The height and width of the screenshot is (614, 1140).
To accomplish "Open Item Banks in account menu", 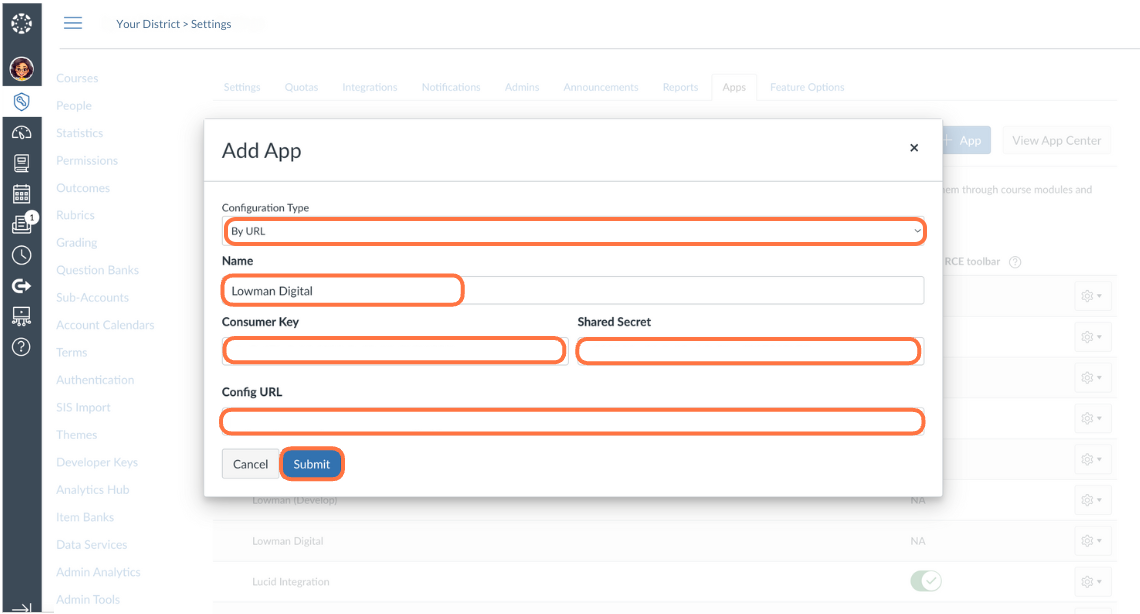I will point(85,517).
